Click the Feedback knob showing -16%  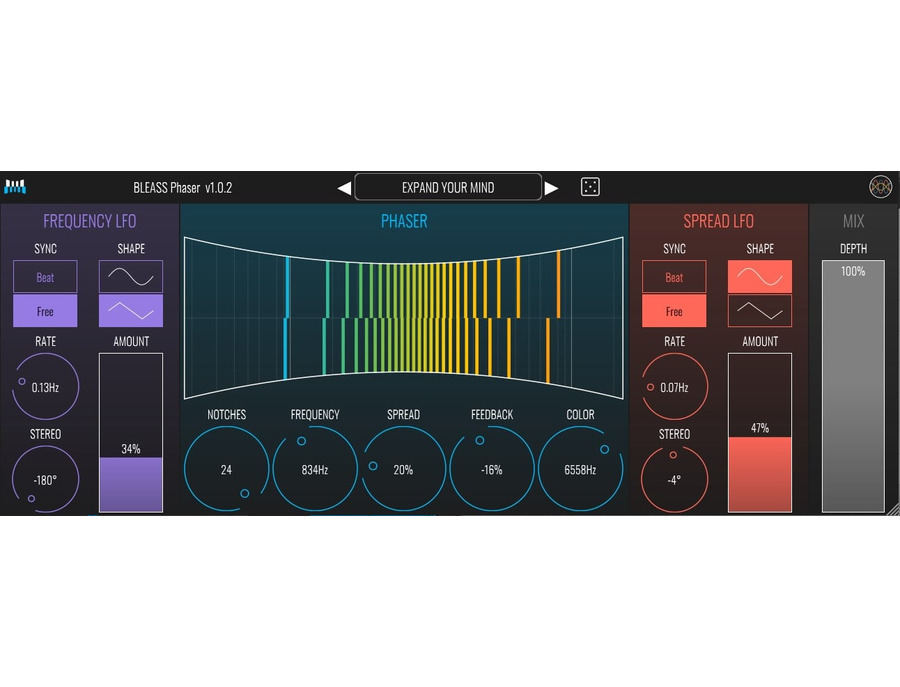492,469
